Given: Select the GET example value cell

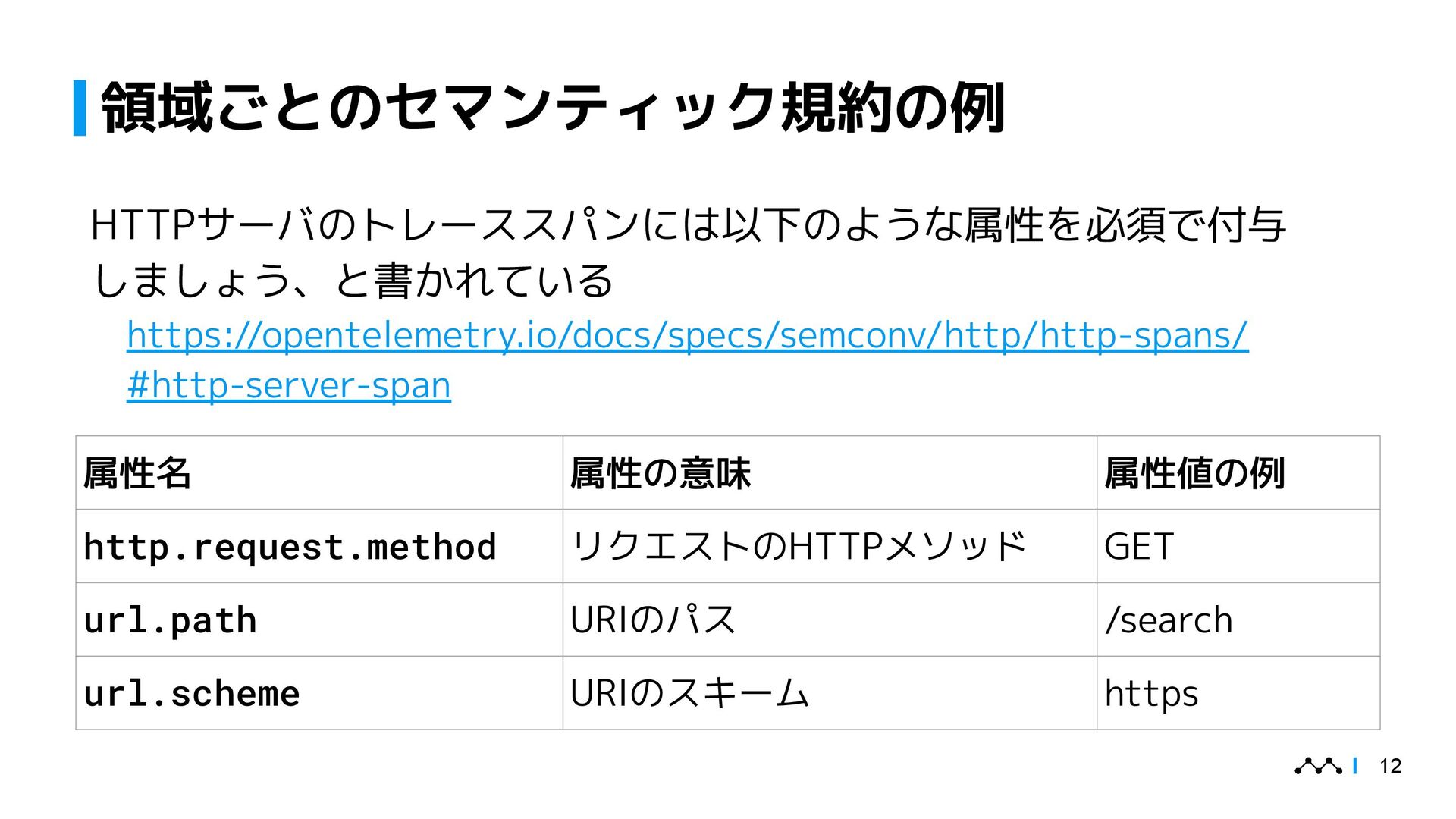Looking at the screenshot, I should point(1238,546).
